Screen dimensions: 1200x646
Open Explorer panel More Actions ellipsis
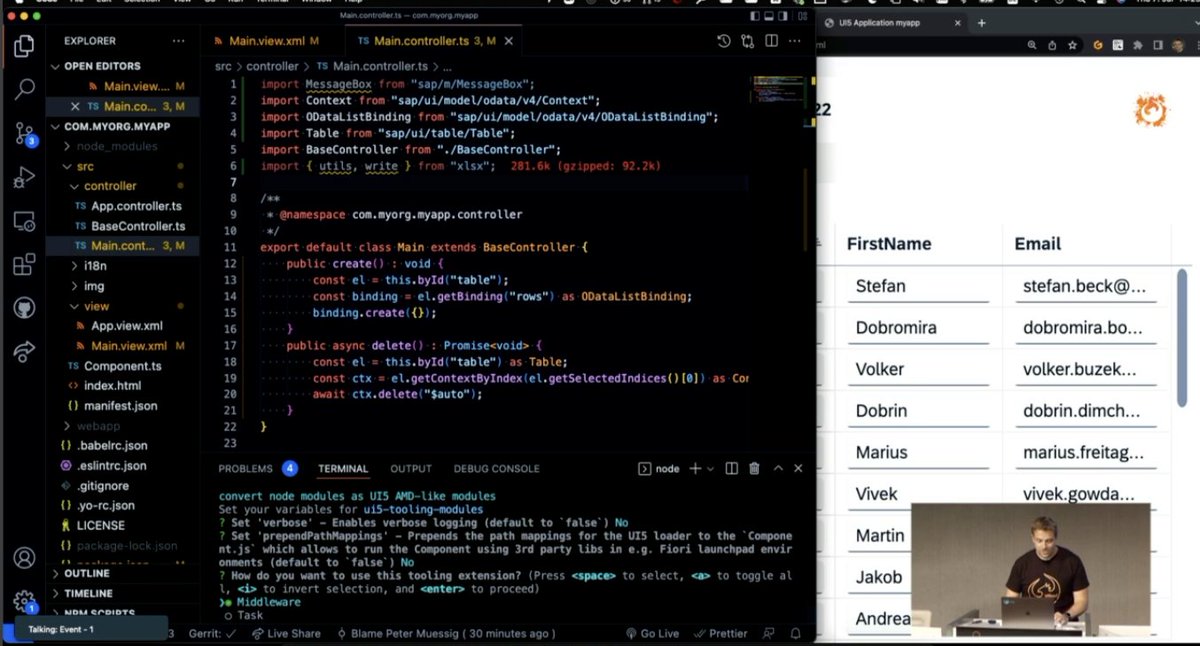(178, 41)
